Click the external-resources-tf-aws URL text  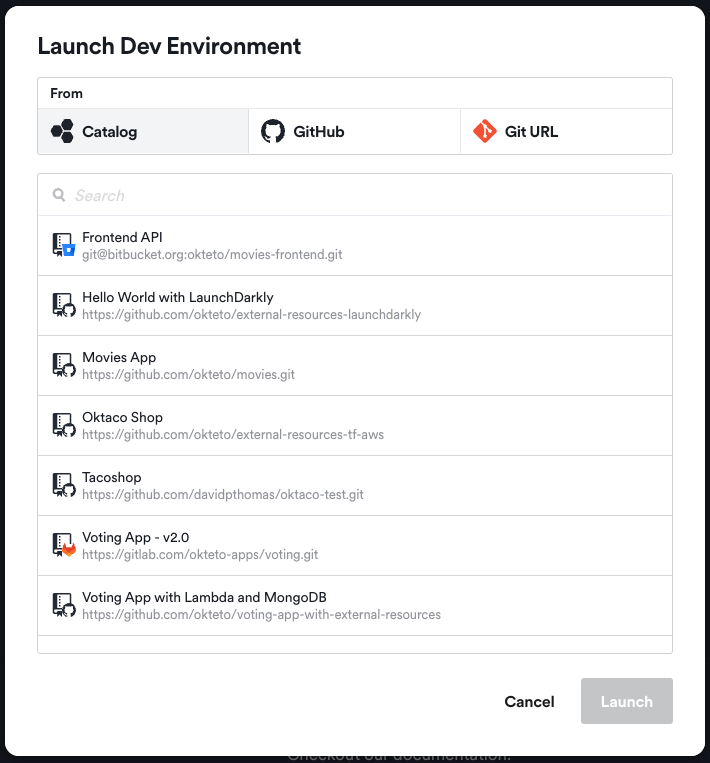233,435
